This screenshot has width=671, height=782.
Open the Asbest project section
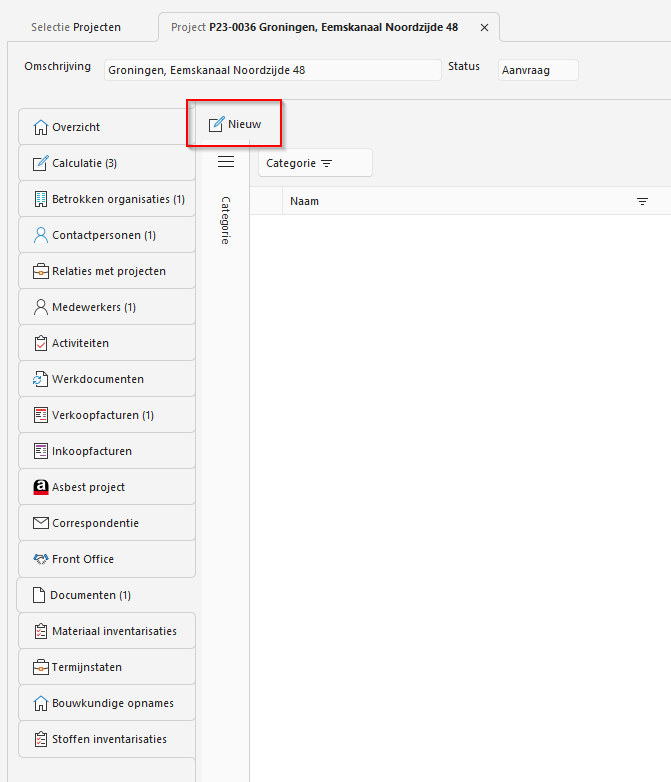click(x=107, y=487)
